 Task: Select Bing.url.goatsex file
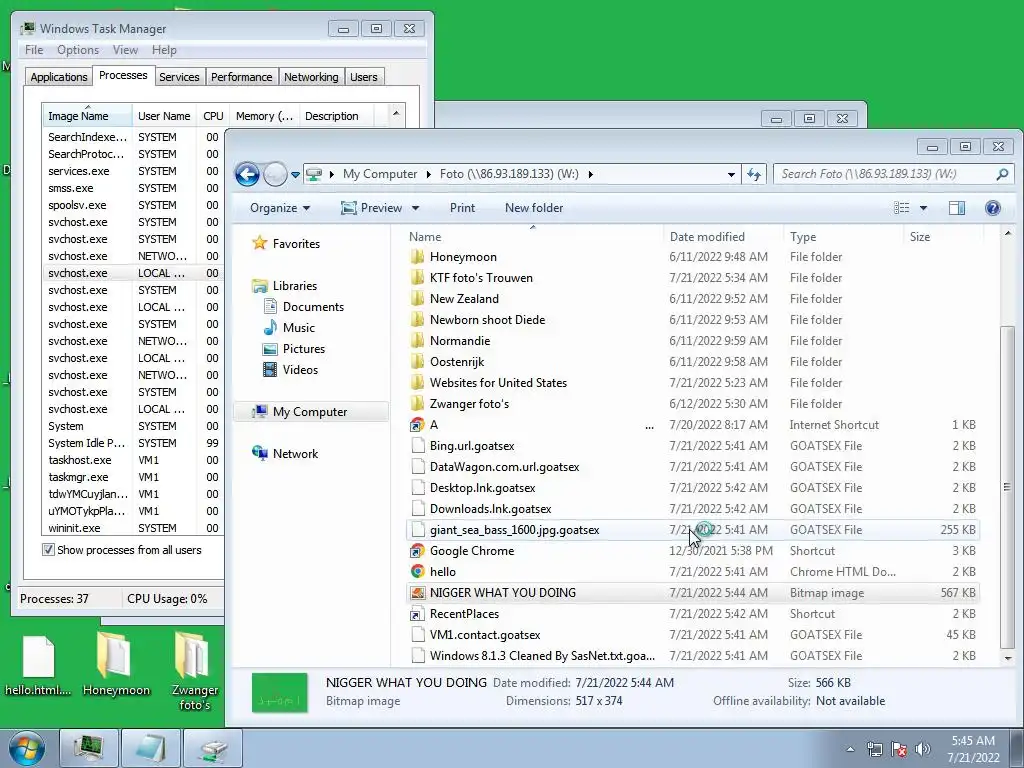coord(472,445)
